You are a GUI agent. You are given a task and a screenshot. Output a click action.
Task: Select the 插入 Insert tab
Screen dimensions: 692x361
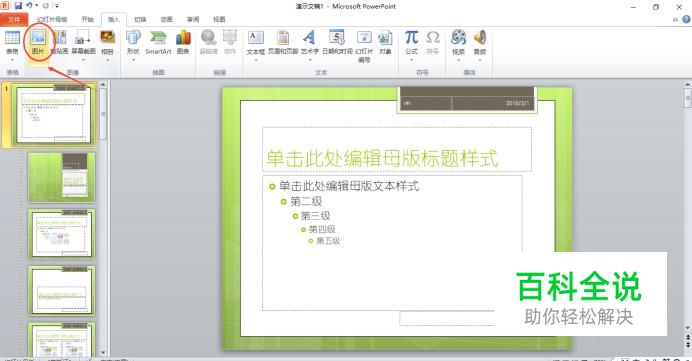(x=113, y=19)
